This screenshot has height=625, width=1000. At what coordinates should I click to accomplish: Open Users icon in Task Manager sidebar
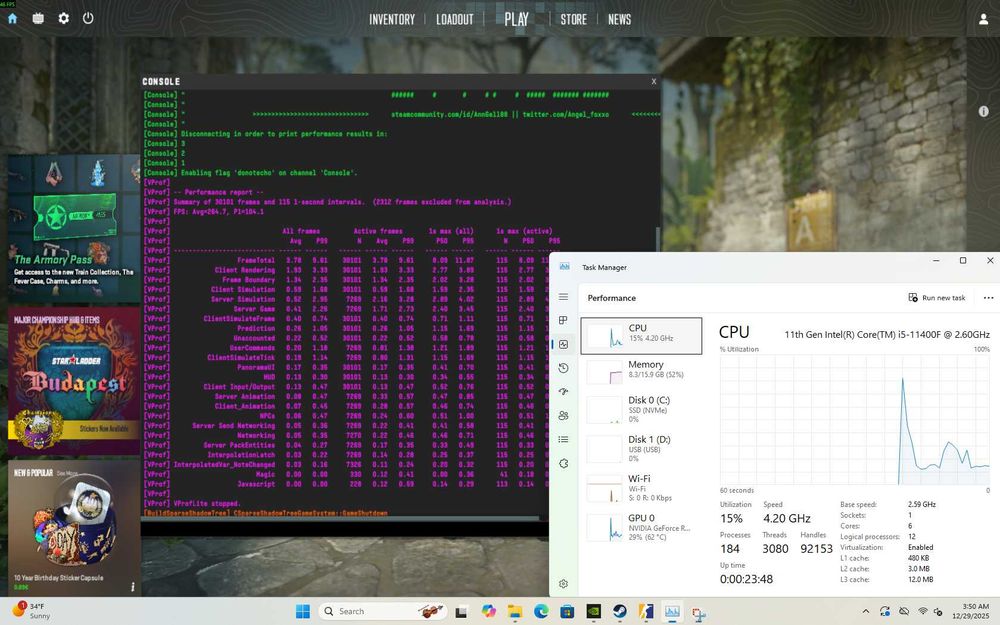(563, 416)
